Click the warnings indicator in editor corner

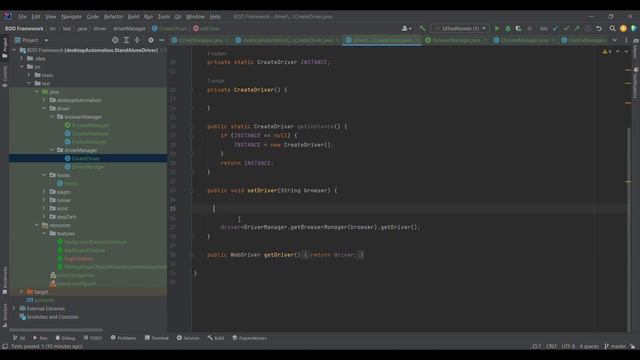click(x=607, y=51)
